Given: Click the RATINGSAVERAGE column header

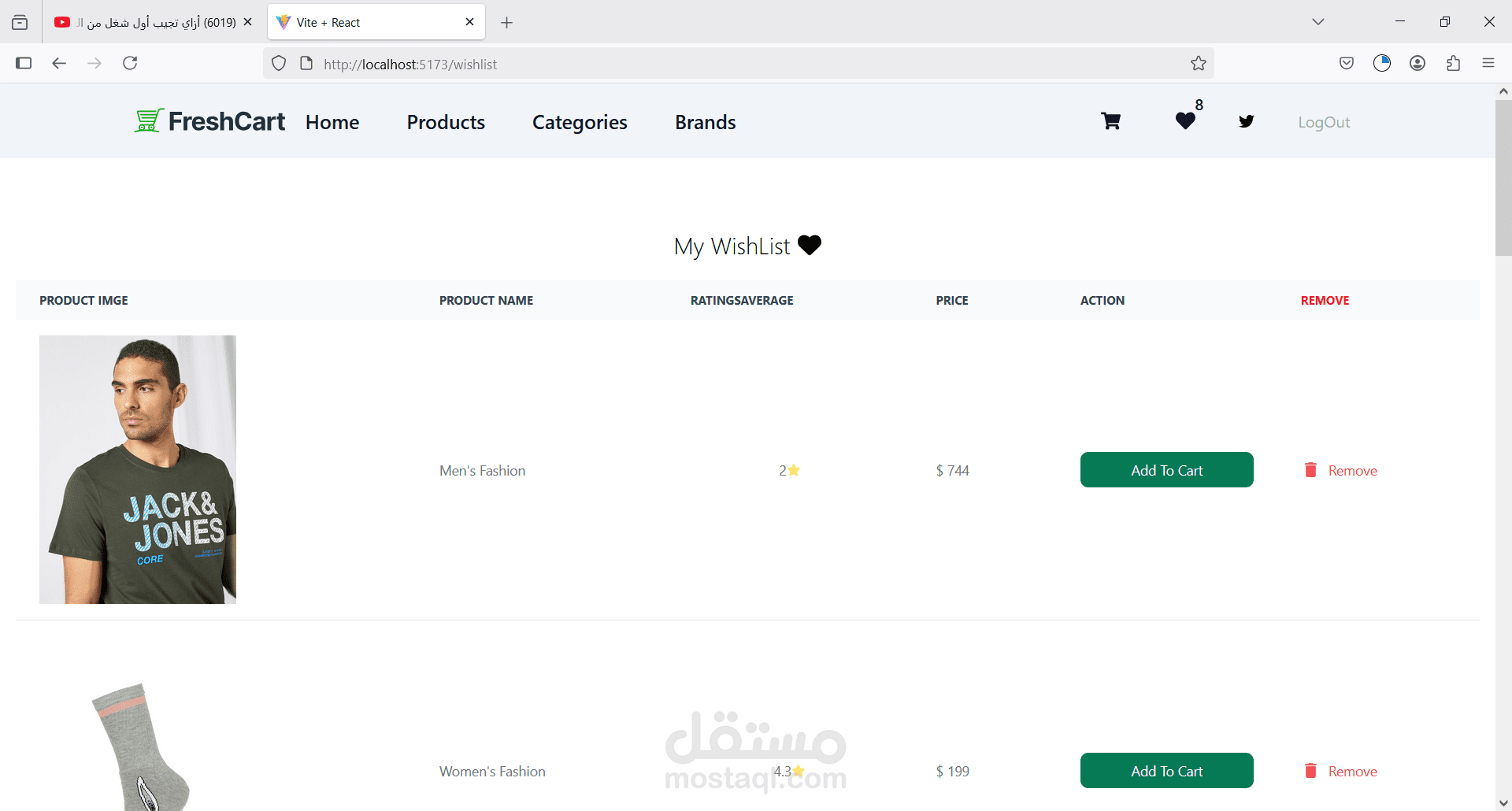Looking at the screenshot, I should 742,301.
